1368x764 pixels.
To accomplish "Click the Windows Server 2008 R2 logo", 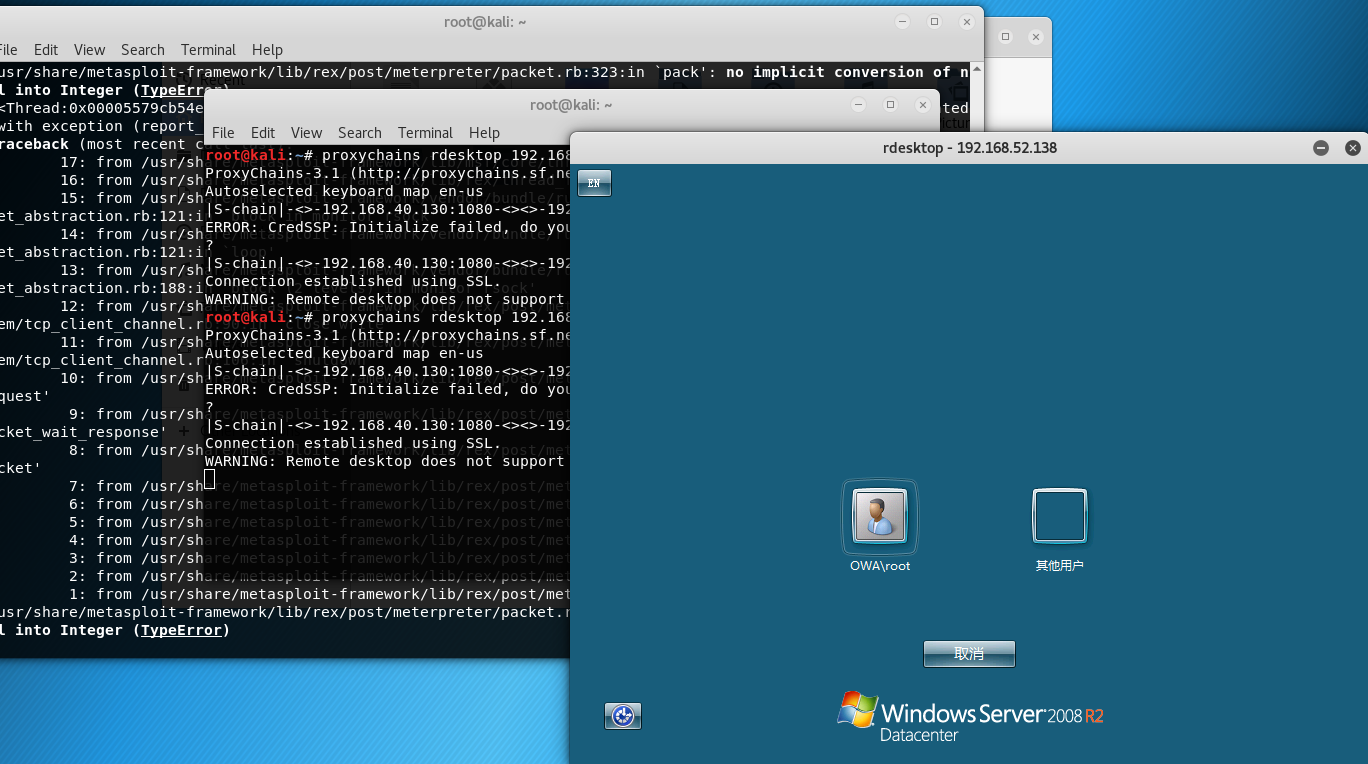I will pos(970,716).
